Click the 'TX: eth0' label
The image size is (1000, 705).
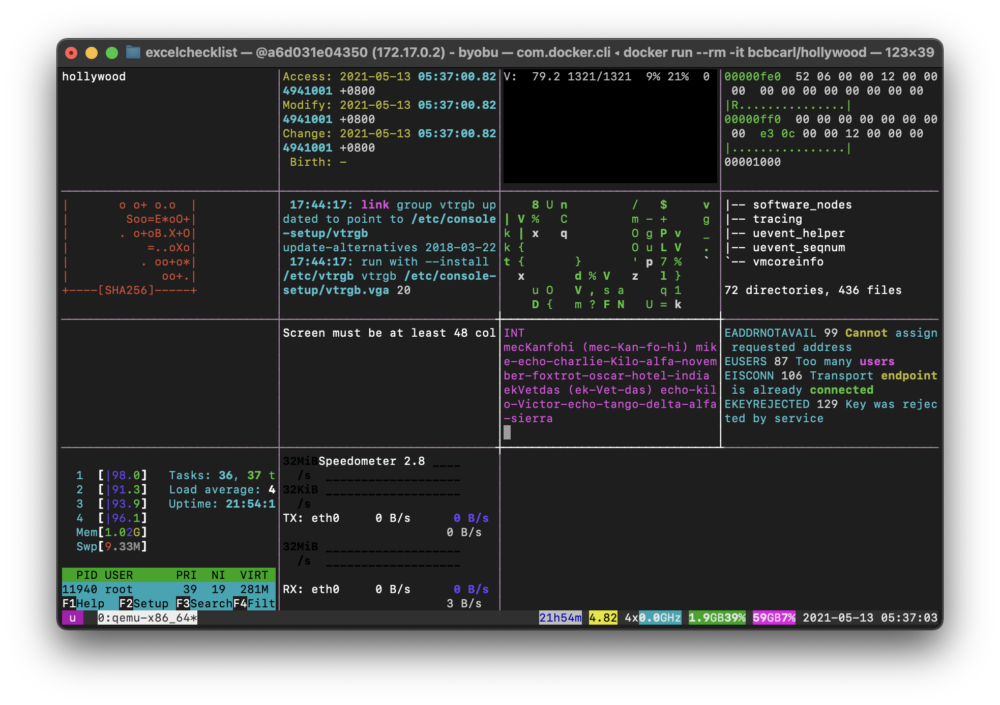point(311,518)
